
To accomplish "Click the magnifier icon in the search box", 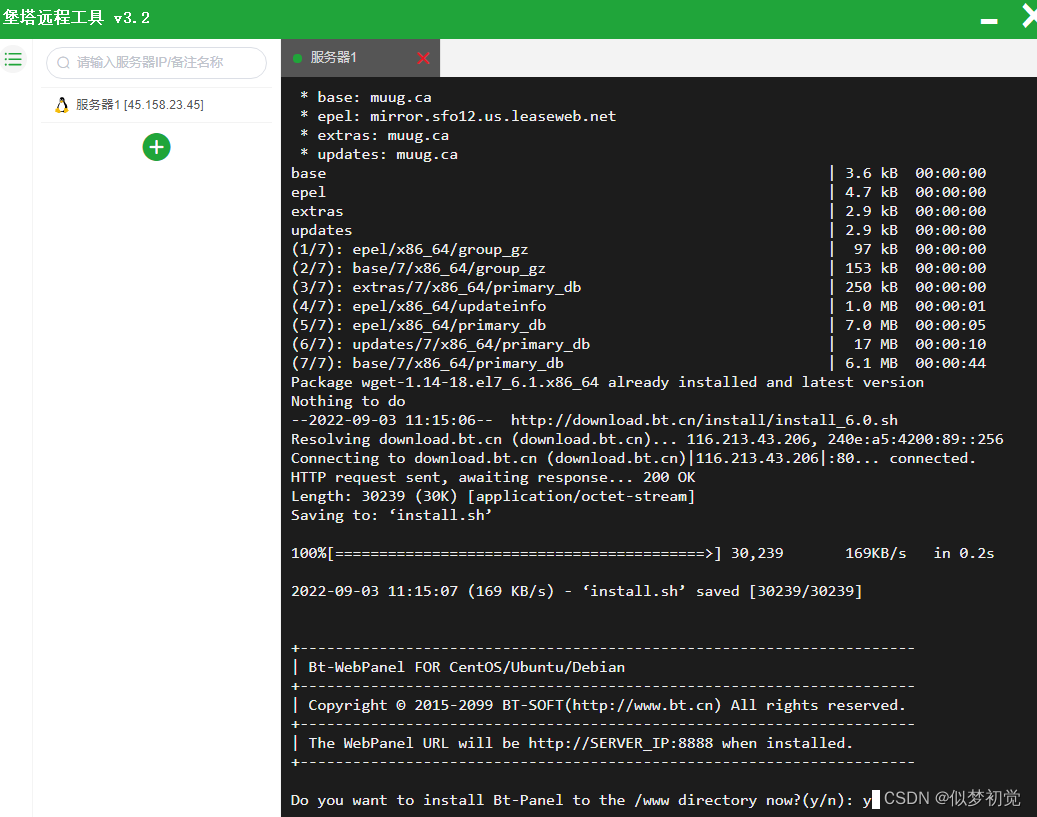I will point(64,62).
